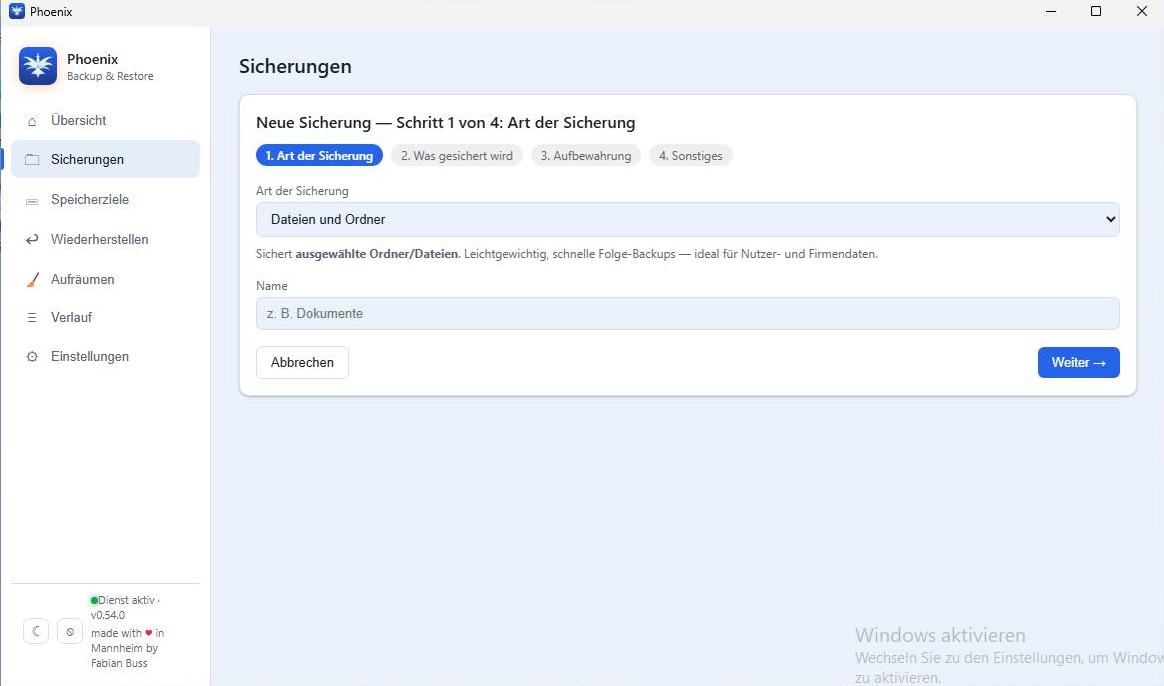The height and width of the screenshot is (686, 1164).
Task: Click the 'Sicherungen' page heading
Action: tap(295, 66)
